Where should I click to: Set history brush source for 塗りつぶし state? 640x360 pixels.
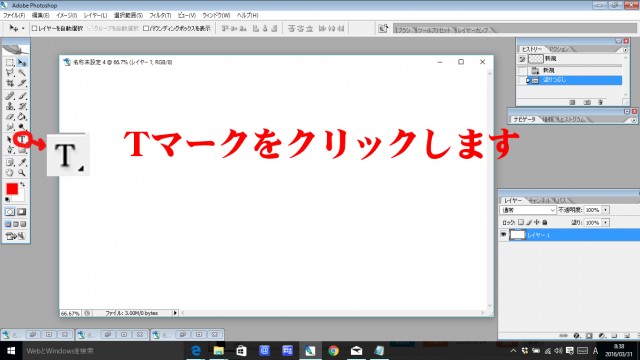[x=522, y=80]
